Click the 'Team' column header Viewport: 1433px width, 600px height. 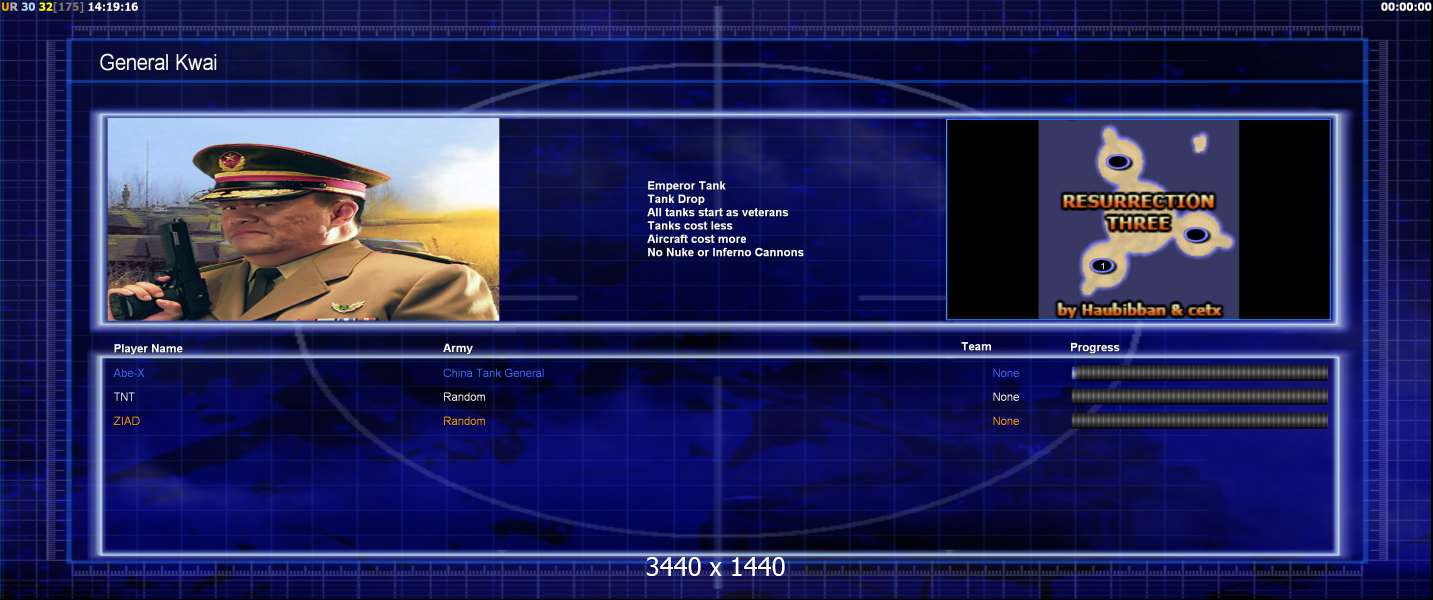(x=976, y=347)
